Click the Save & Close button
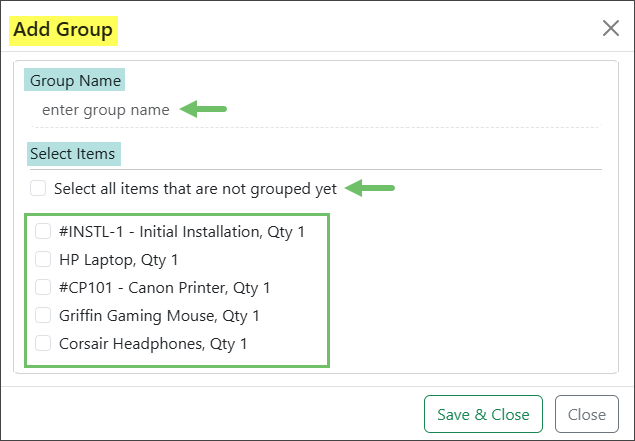This screenshot has width=635, height=441. click(483, 414)
